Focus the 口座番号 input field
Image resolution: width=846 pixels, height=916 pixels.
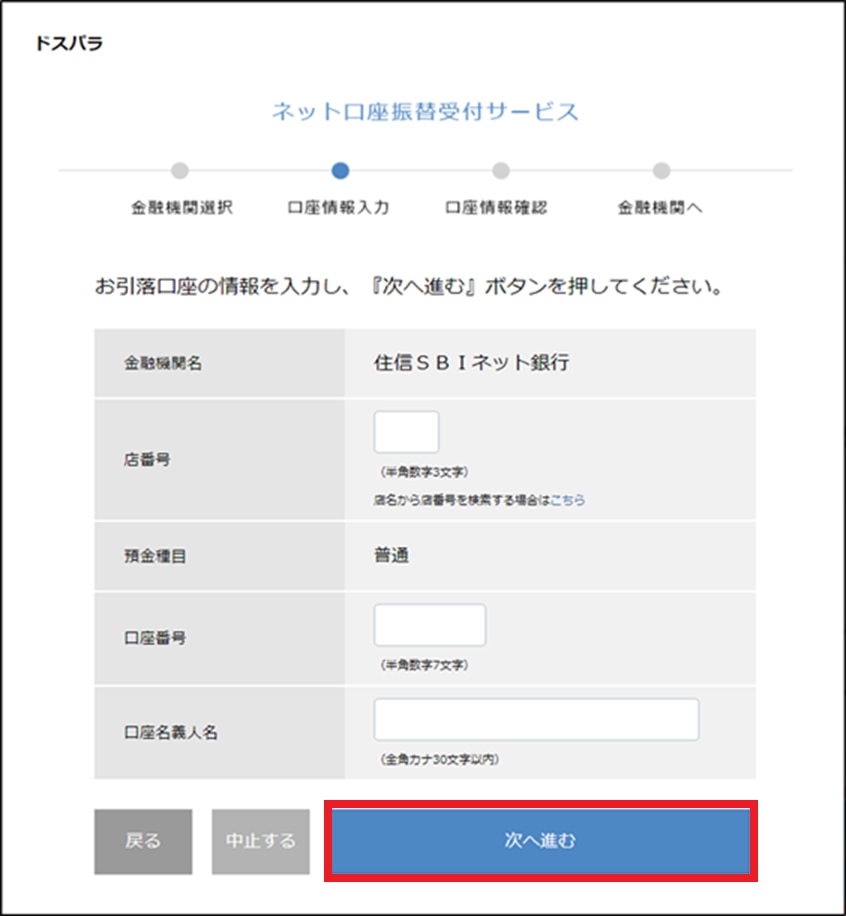click(x=429, y=625)
